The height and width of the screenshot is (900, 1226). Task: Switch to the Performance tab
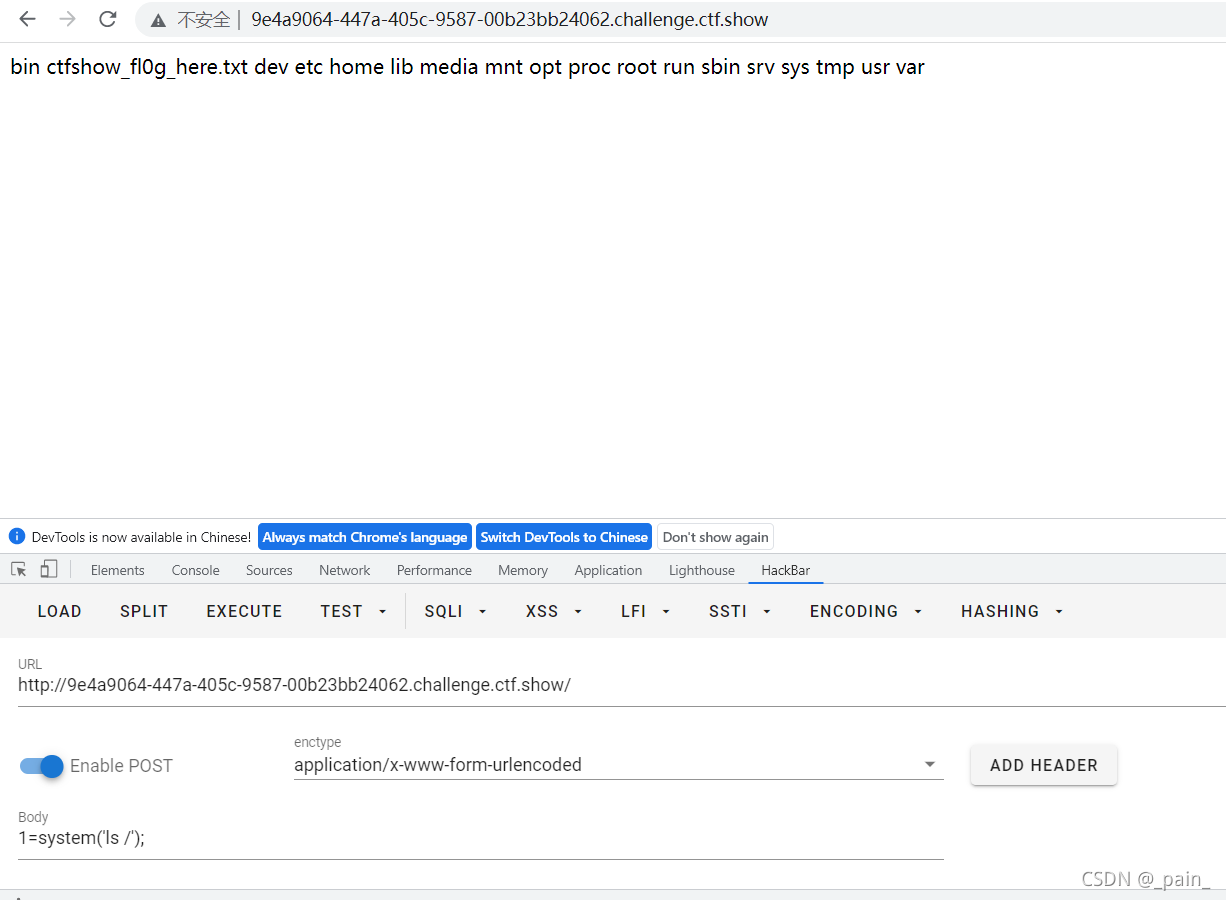pos(434,570)
